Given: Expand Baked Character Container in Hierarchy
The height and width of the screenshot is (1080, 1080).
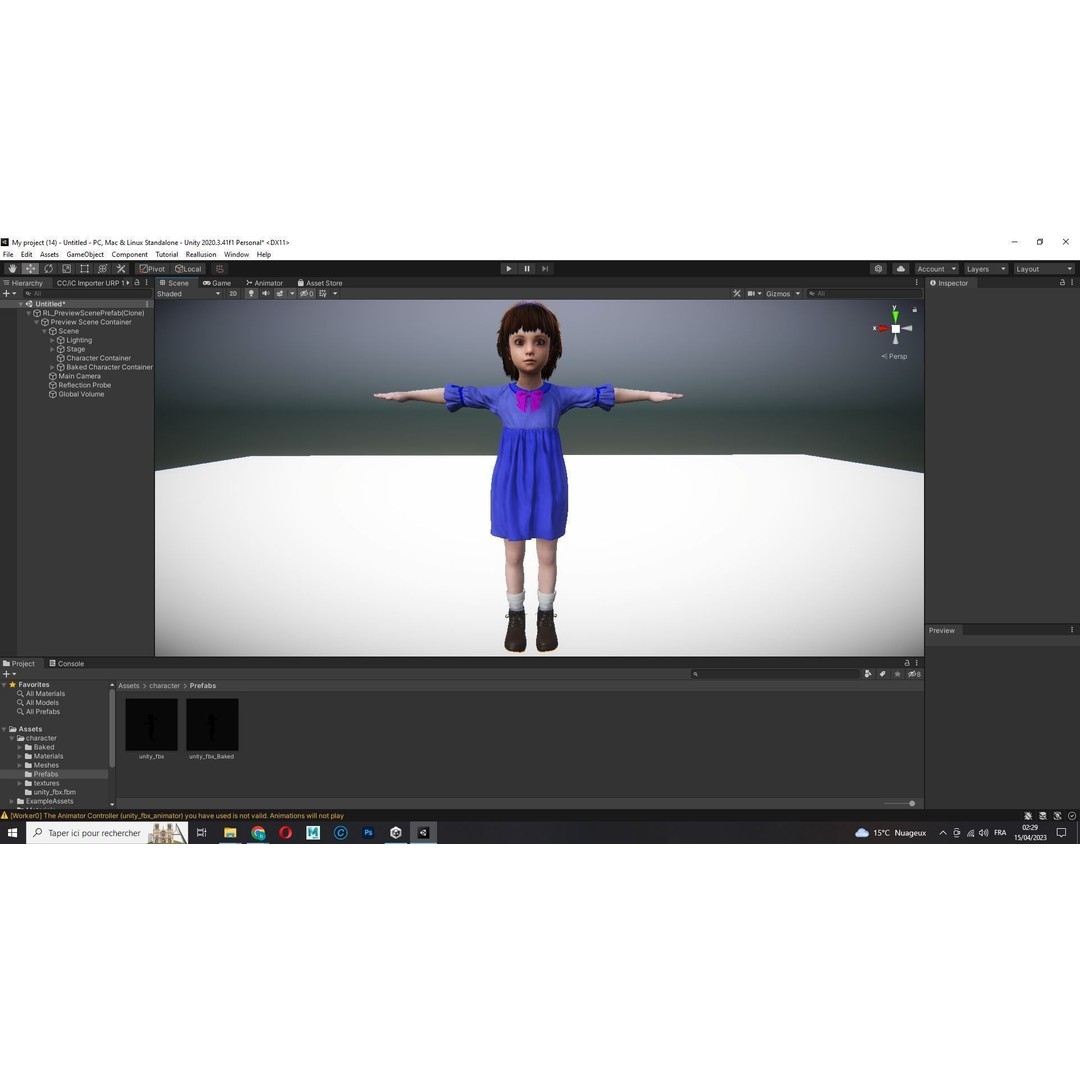Looking at the screenshot, I should [52, 367].
